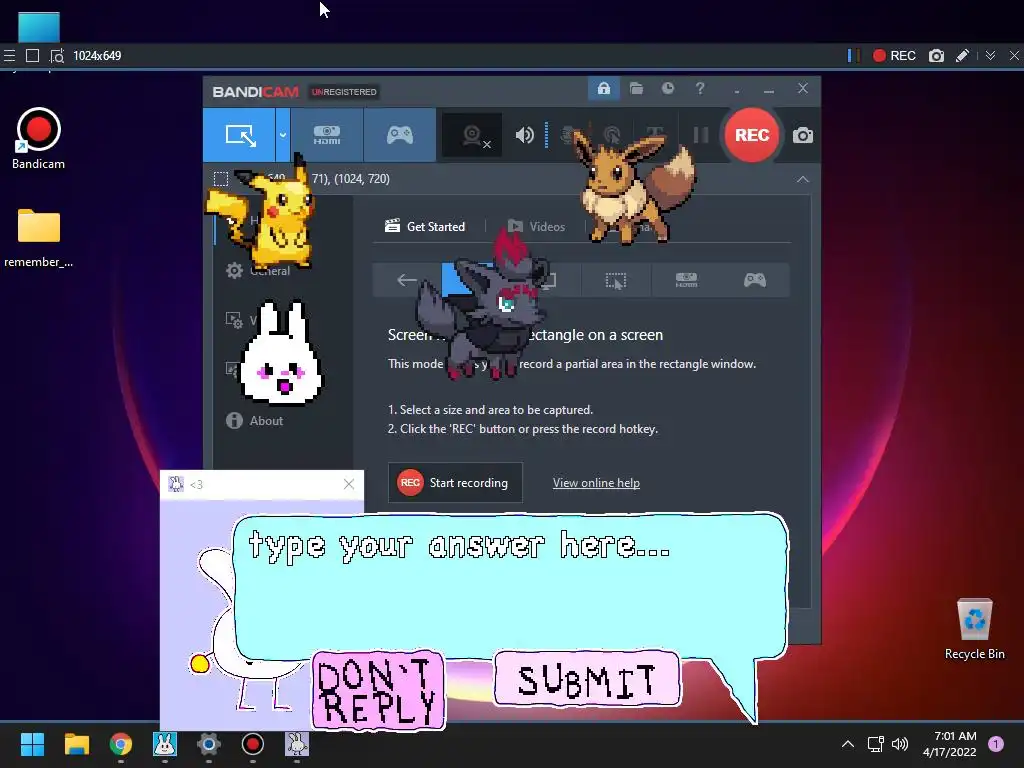Select the Bandicam desktop shortcut
Viewport: 1024px width, 768px height.
[39, 139]
